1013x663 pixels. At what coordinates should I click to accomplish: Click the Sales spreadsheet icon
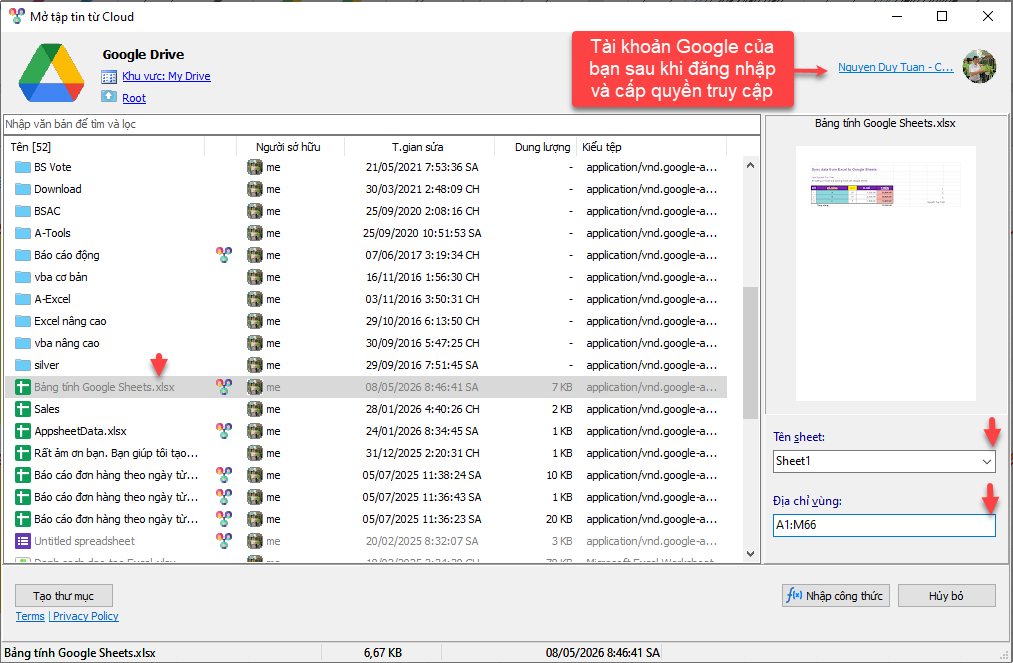pyautogui.click(x=23, y=409)
